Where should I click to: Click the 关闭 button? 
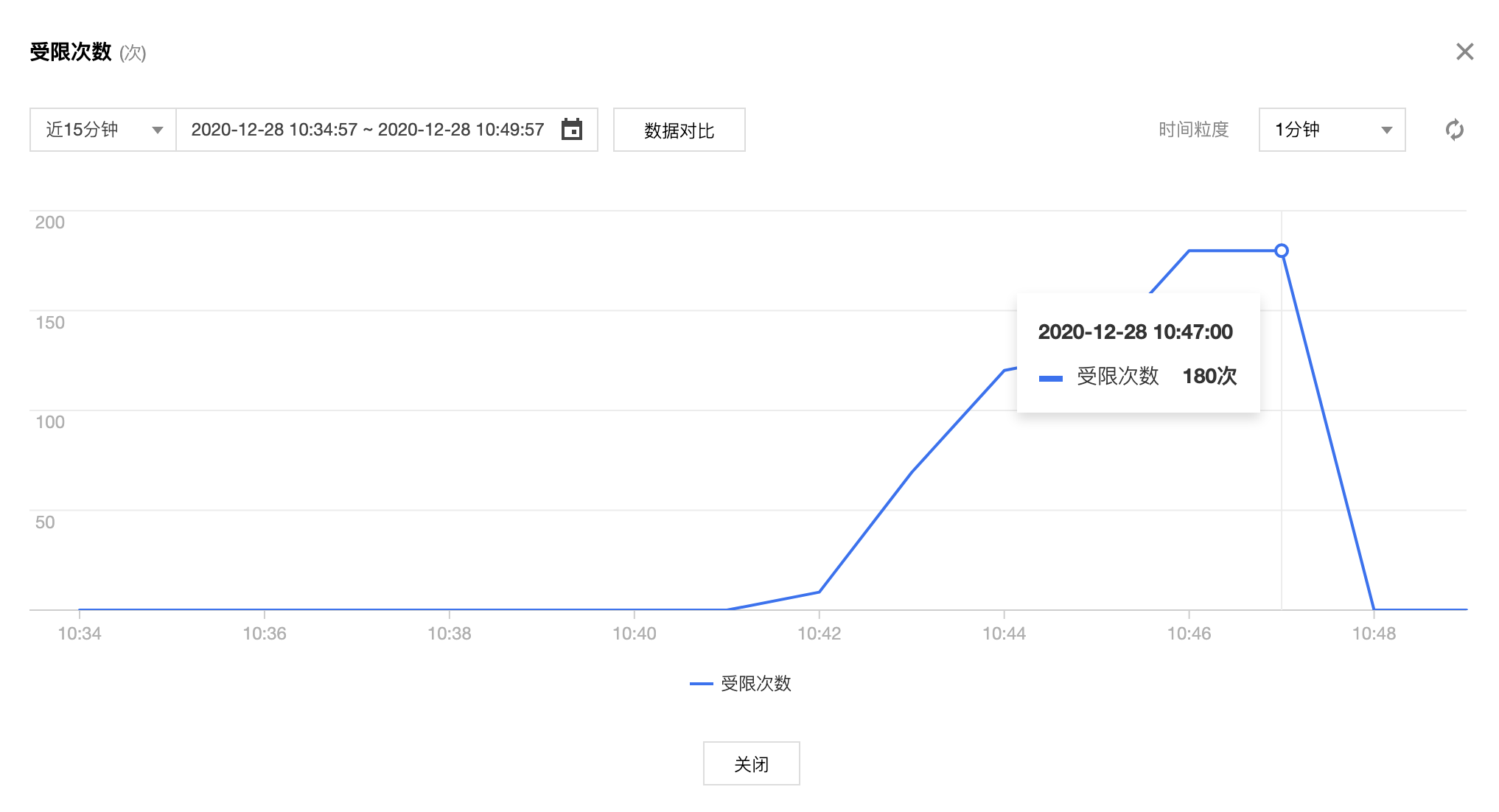[x=751, y=763]
